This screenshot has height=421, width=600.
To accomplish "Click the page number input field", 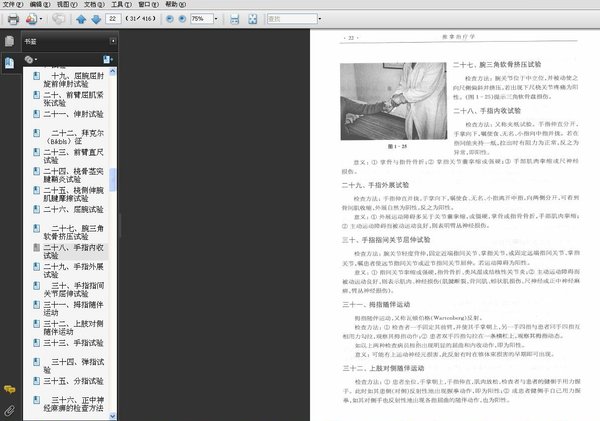I will tap(112, 19).
